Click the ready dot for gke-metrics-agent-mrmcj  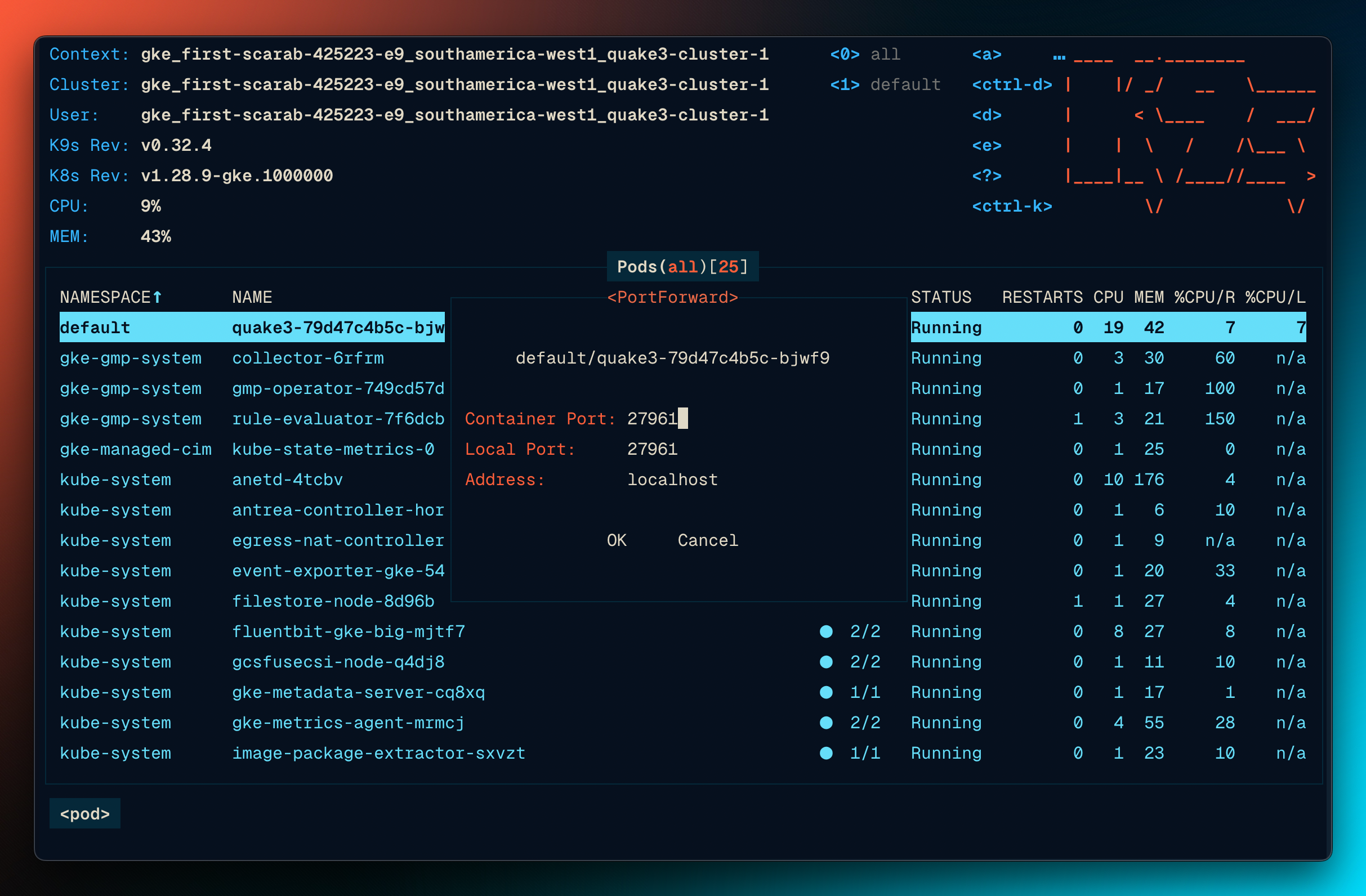point(826,723)
